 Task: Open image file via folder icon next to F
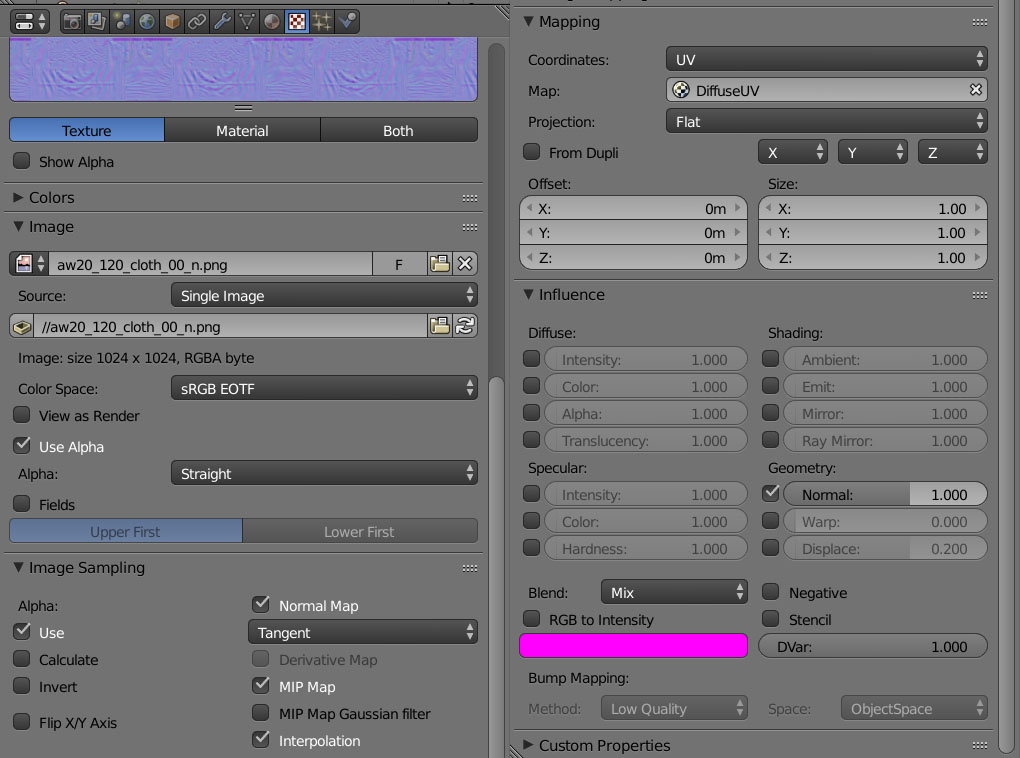pos(440,264)
